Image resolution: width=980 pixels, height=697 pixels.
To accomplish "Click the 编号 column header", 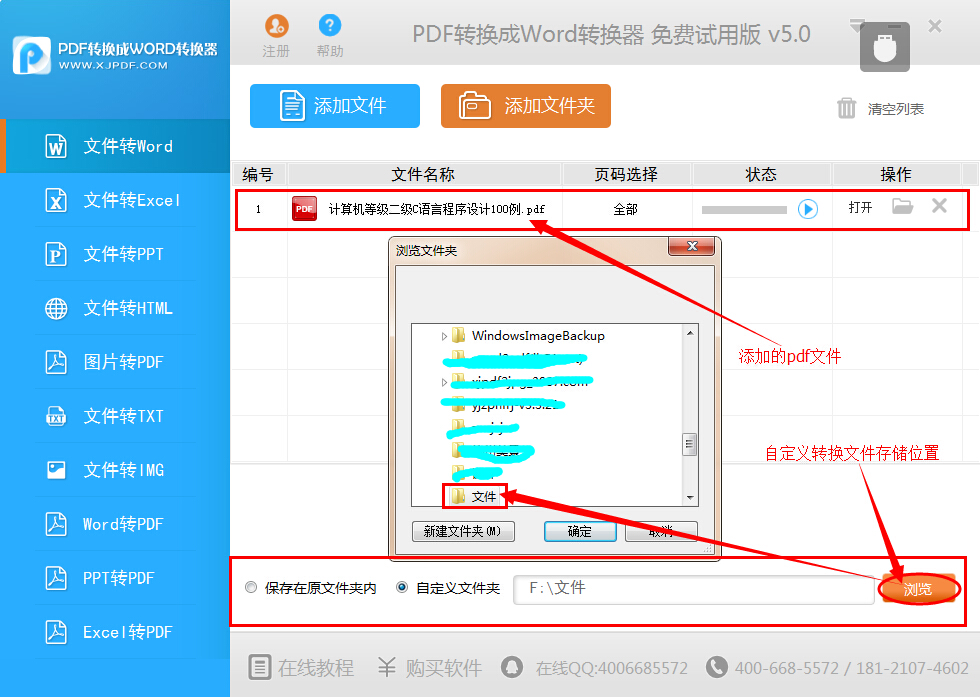I will coord(258,174).
